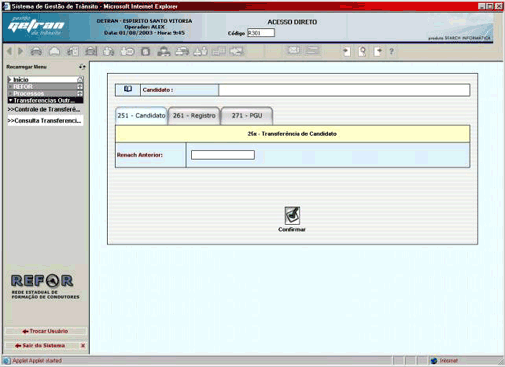
Task: Click the Internet zone globe icon in status bar
Action: (x=434, y=361)
